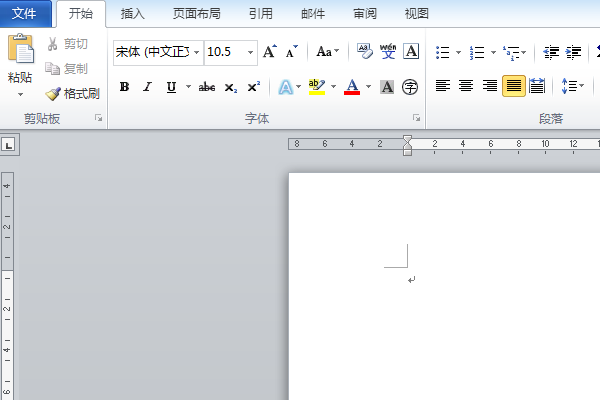The width and height of the screenshot is (600, 400).
Task: Toggle Align Left for the paragraph
Action: point(443,86)
